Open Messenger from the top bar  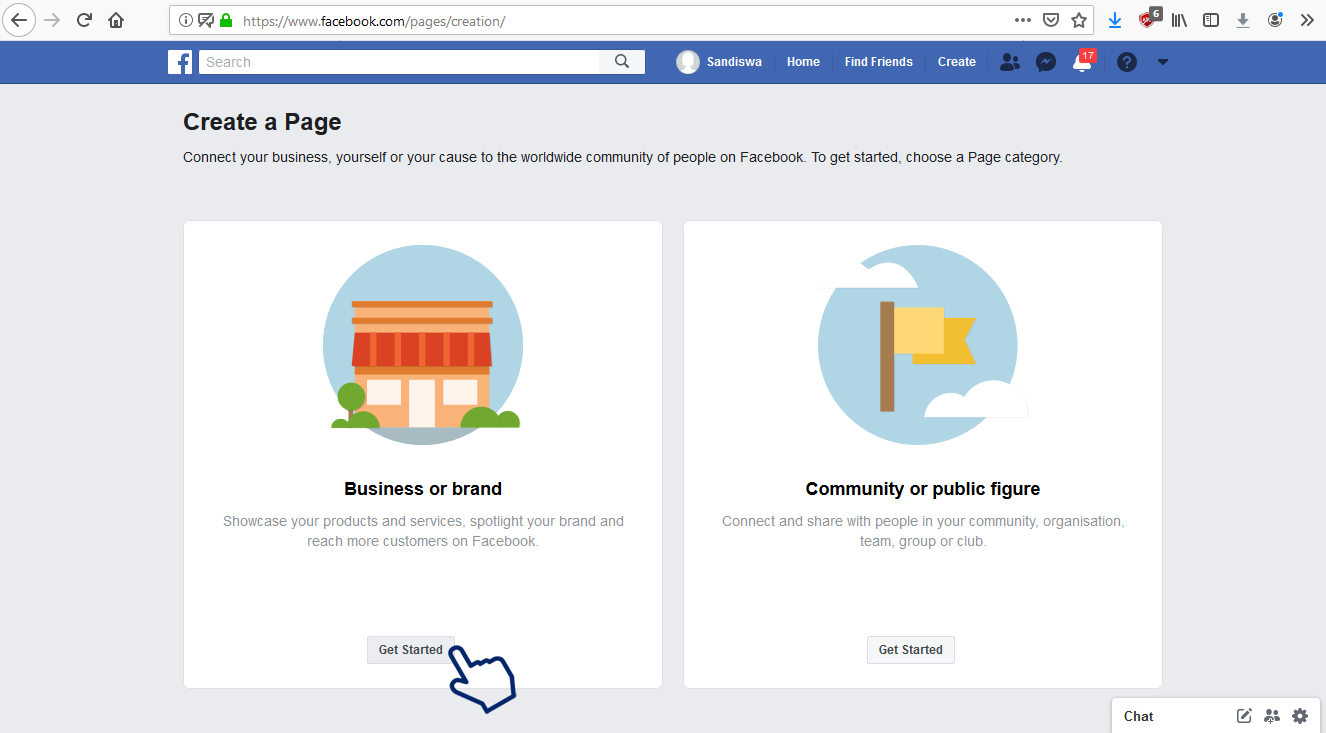(1046, 62)
